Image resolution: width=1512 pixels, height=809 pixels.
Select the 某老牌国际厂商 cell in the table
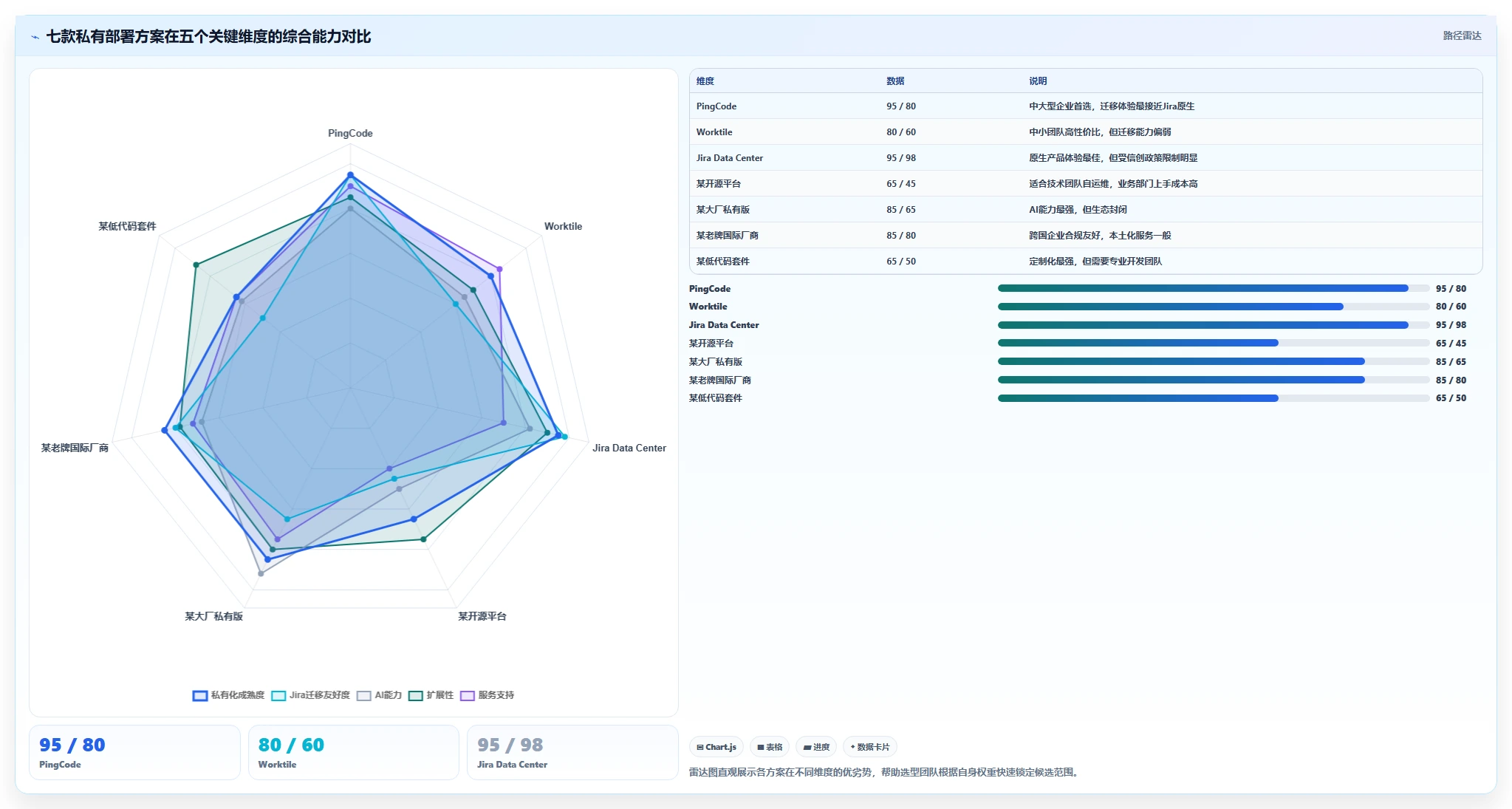[x=727, y=236]
